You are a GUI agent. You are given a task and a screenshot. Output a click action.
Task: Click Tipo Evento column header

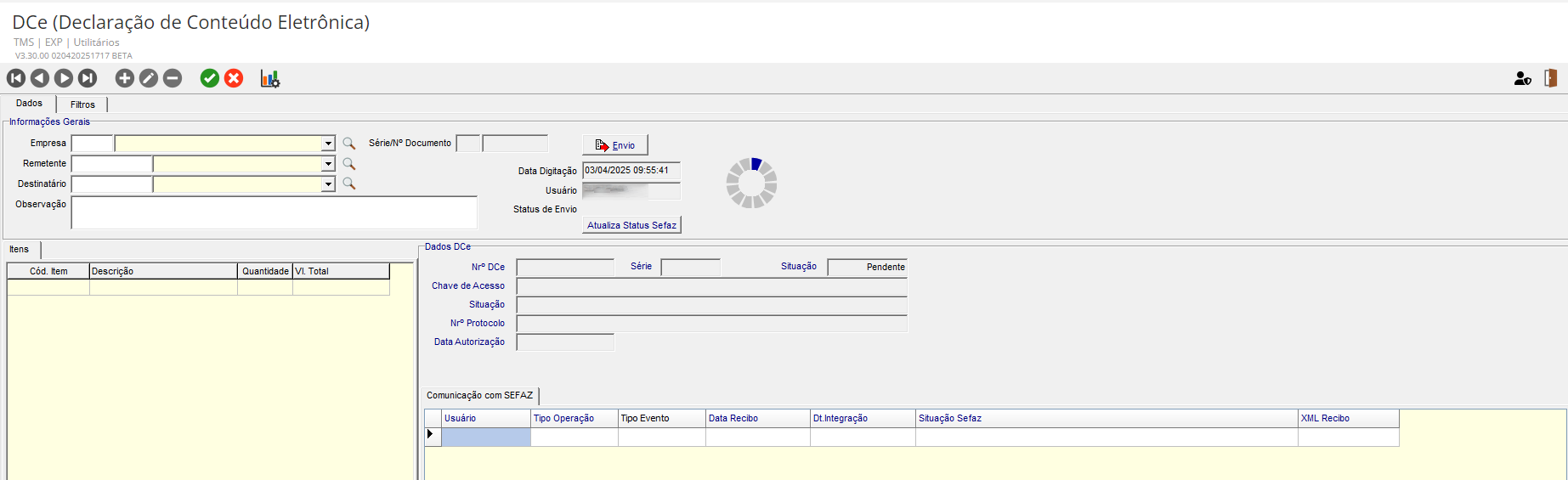[662, 418]
